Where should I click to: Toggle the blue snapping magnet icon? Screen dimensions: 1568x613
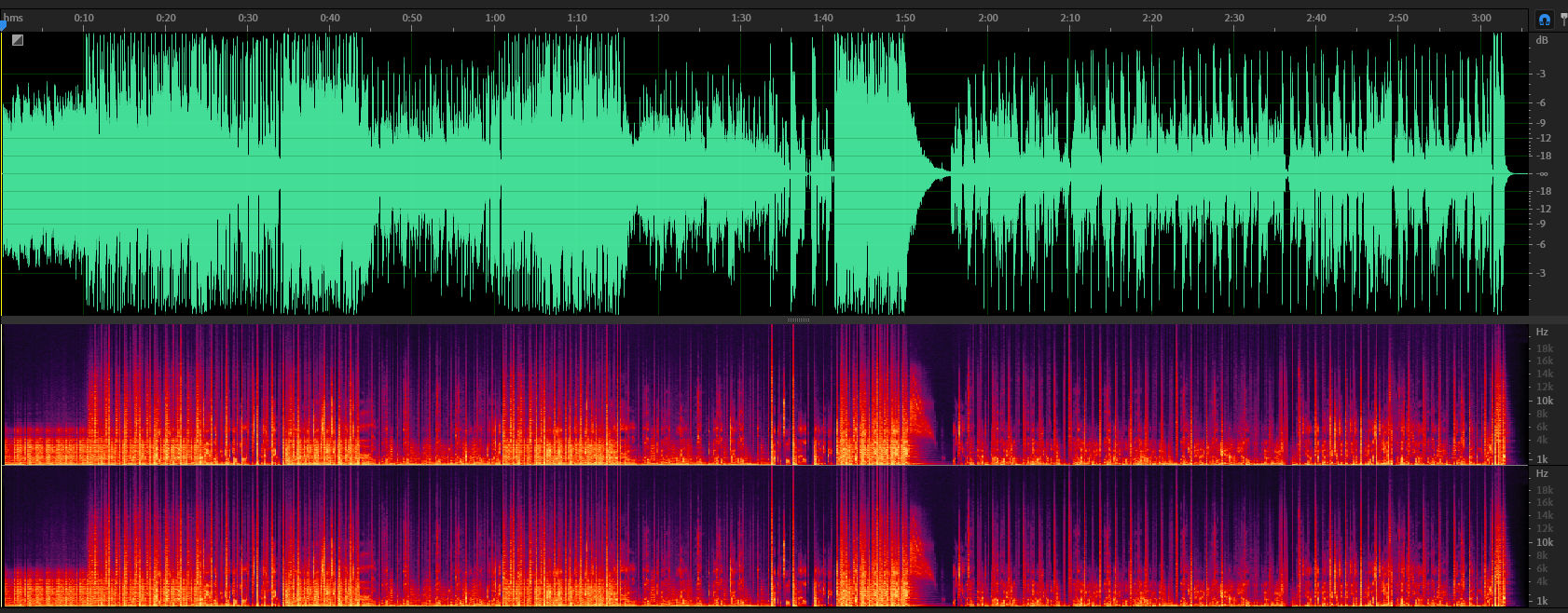[x=1545, y=20]
